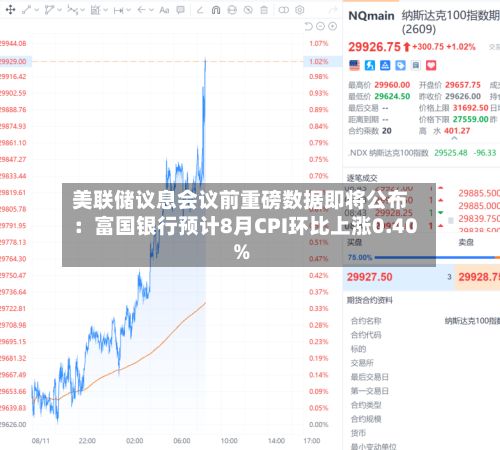Screen dimensions: 500x450
Task: Click the 02:00 time axis label
Action: pyautogui.click(x=135, y=441)
